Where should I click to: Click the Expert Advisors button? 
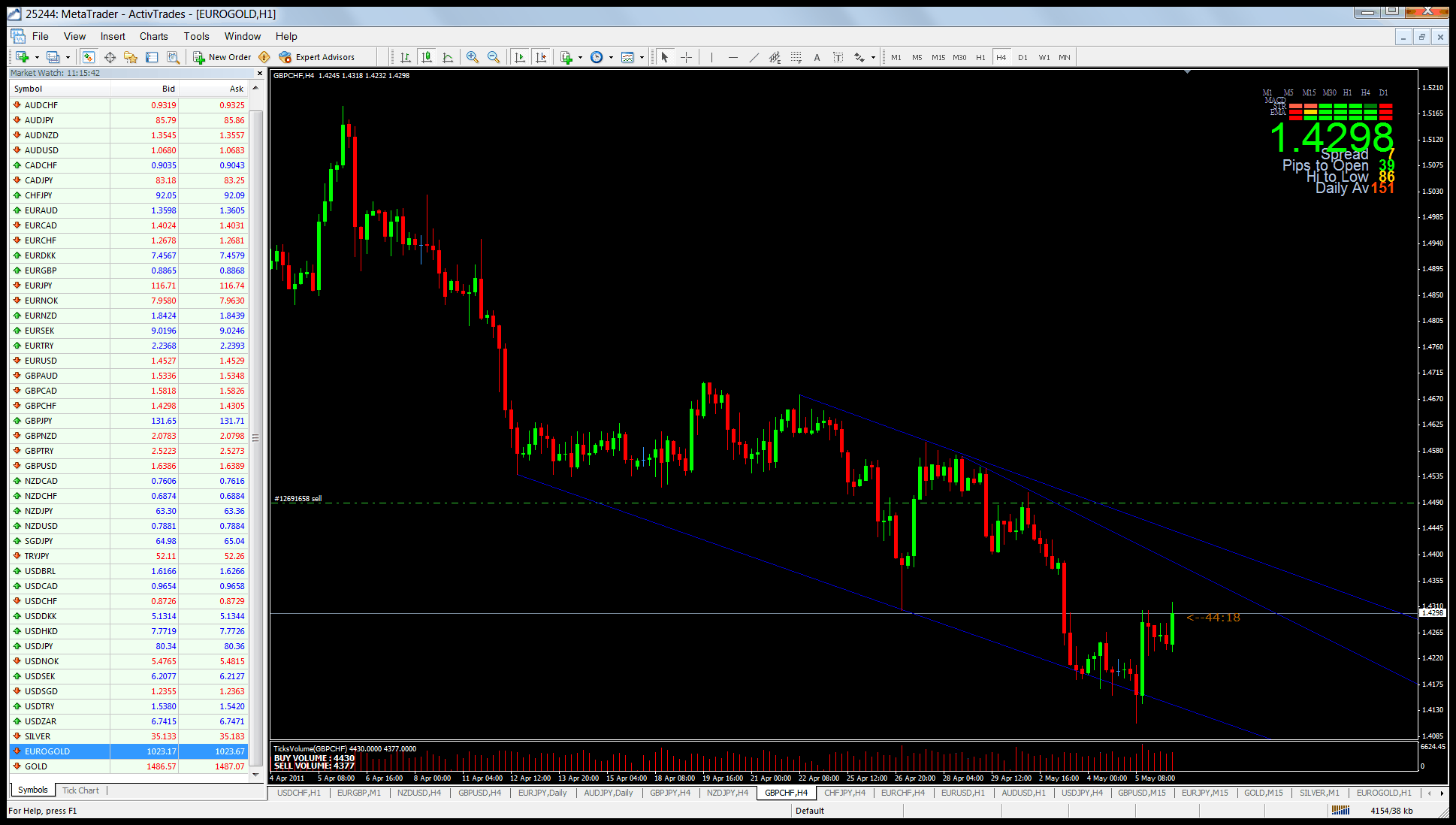[x=317, y=57]
